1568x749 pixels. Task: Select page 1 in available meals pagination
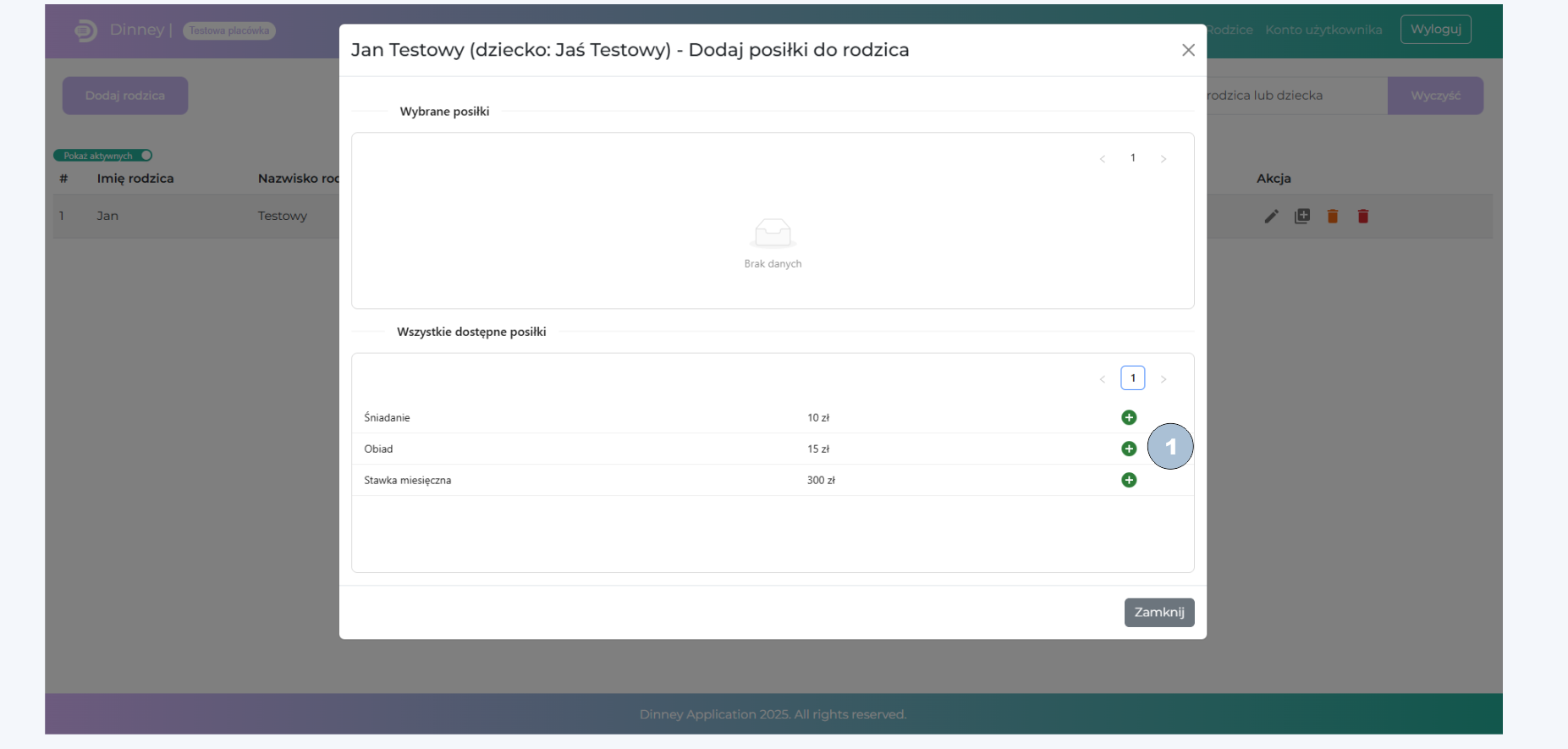point(1132,378)
